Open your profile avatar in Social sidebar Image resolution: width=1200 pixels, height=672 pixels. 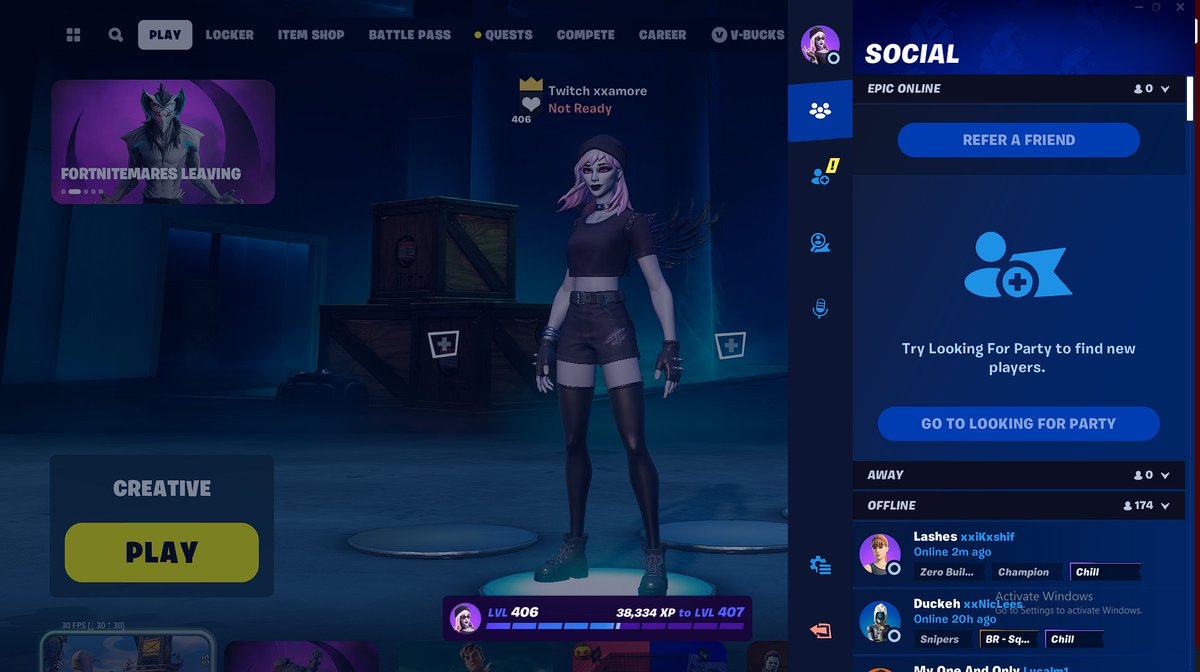(820, 45)
